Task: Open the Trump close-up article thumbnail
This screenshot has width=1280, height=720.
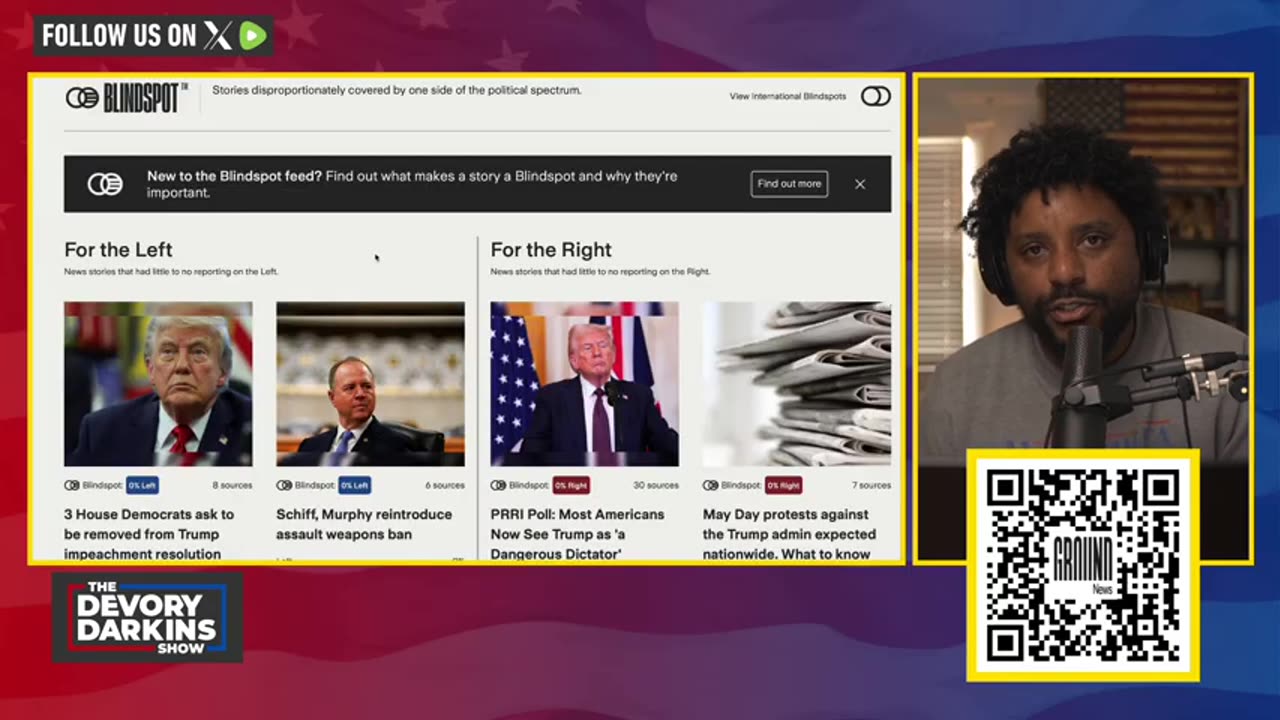Action: (158, 384)
